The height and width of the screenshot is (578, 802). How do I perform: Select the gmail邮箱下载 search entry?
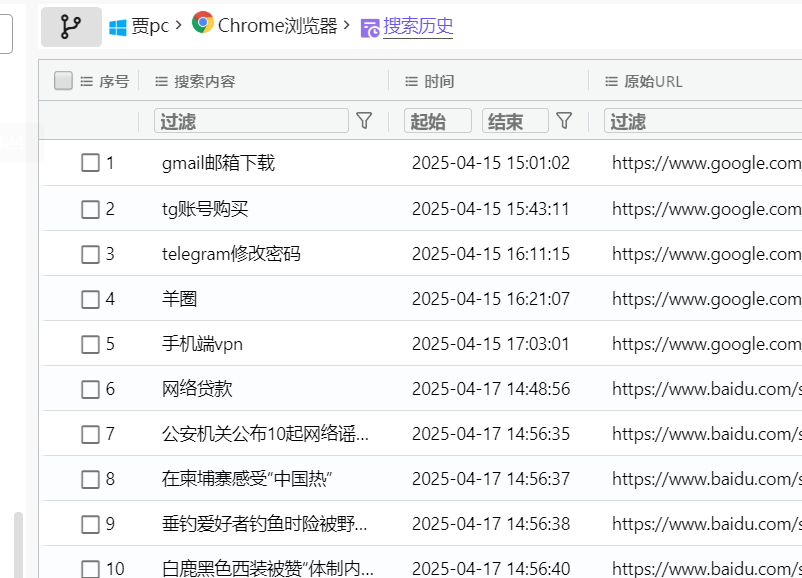[218, 163]
